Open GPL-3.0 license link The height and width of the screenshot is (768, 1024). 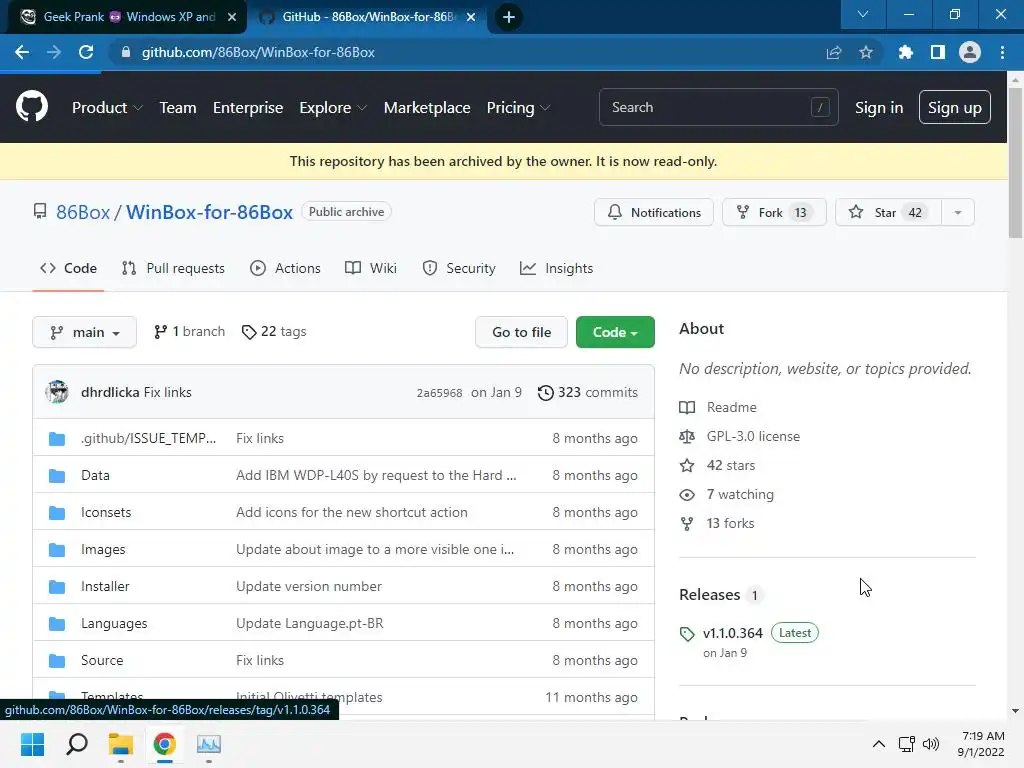tap(753, 436)
